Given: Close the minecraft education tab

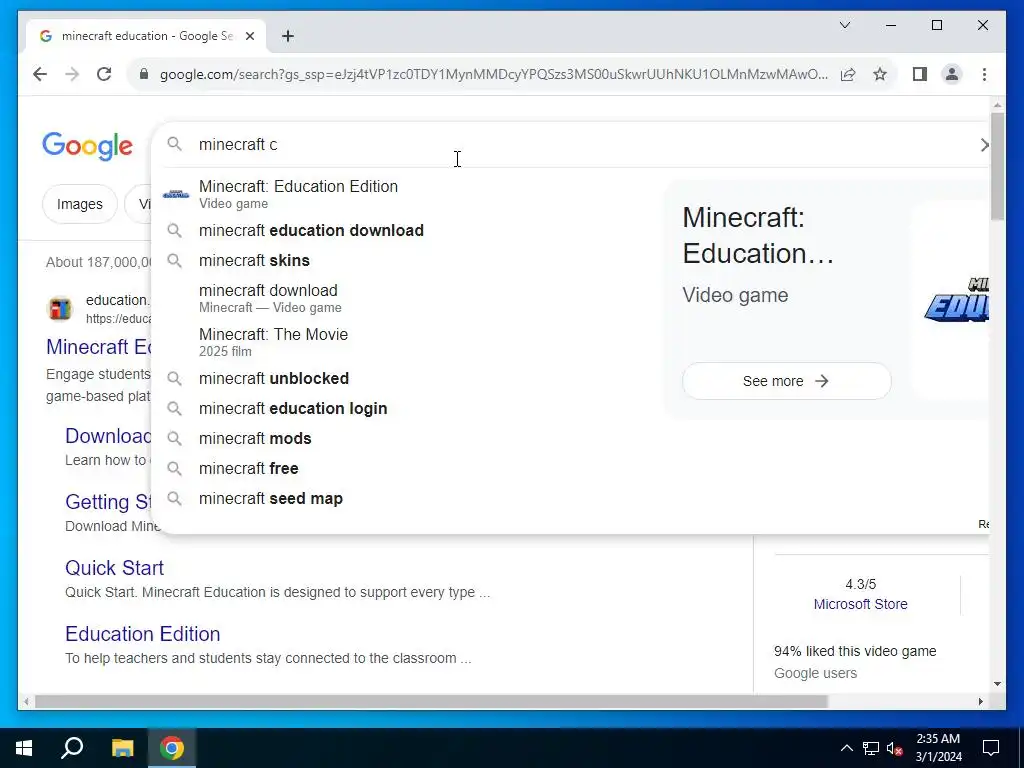Looking at the screenshot, I should [249, 36].
